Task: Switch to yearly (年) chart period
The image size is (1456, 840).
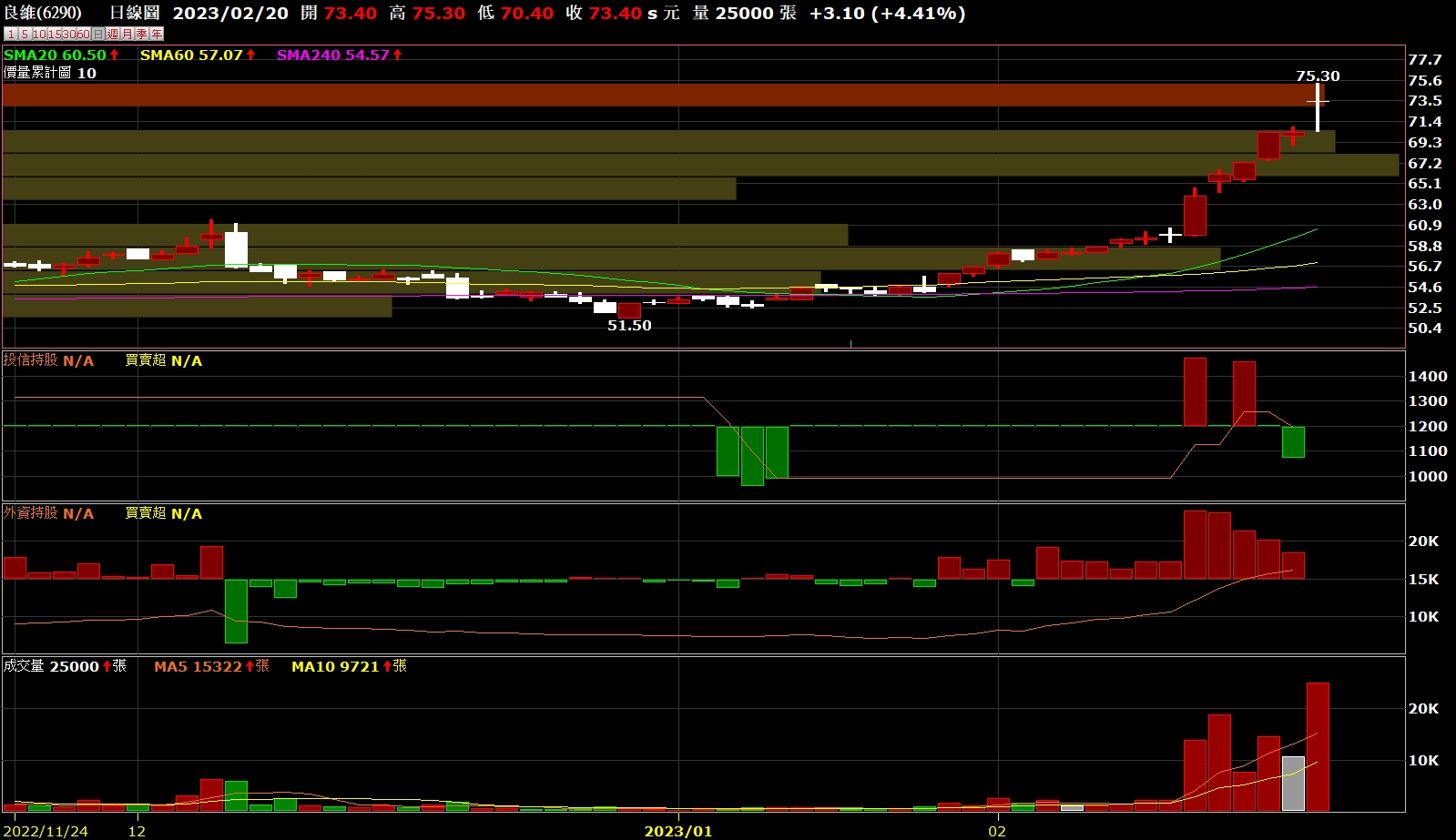Action: [x=157, y=34]
